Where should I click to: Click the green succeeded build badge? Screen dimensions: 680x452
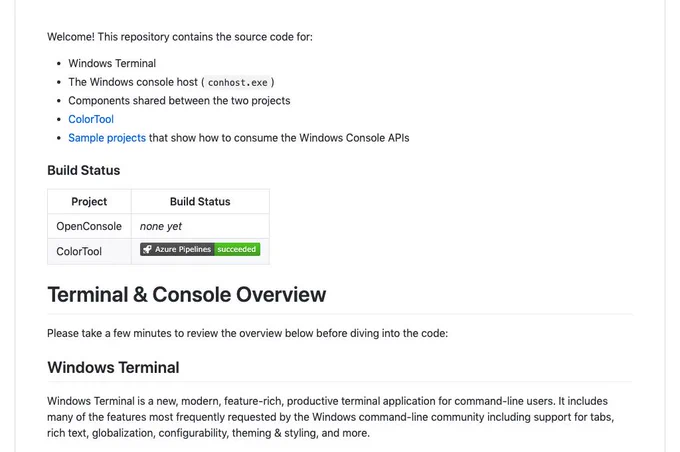pyautogui.click(x=237, y=249)
